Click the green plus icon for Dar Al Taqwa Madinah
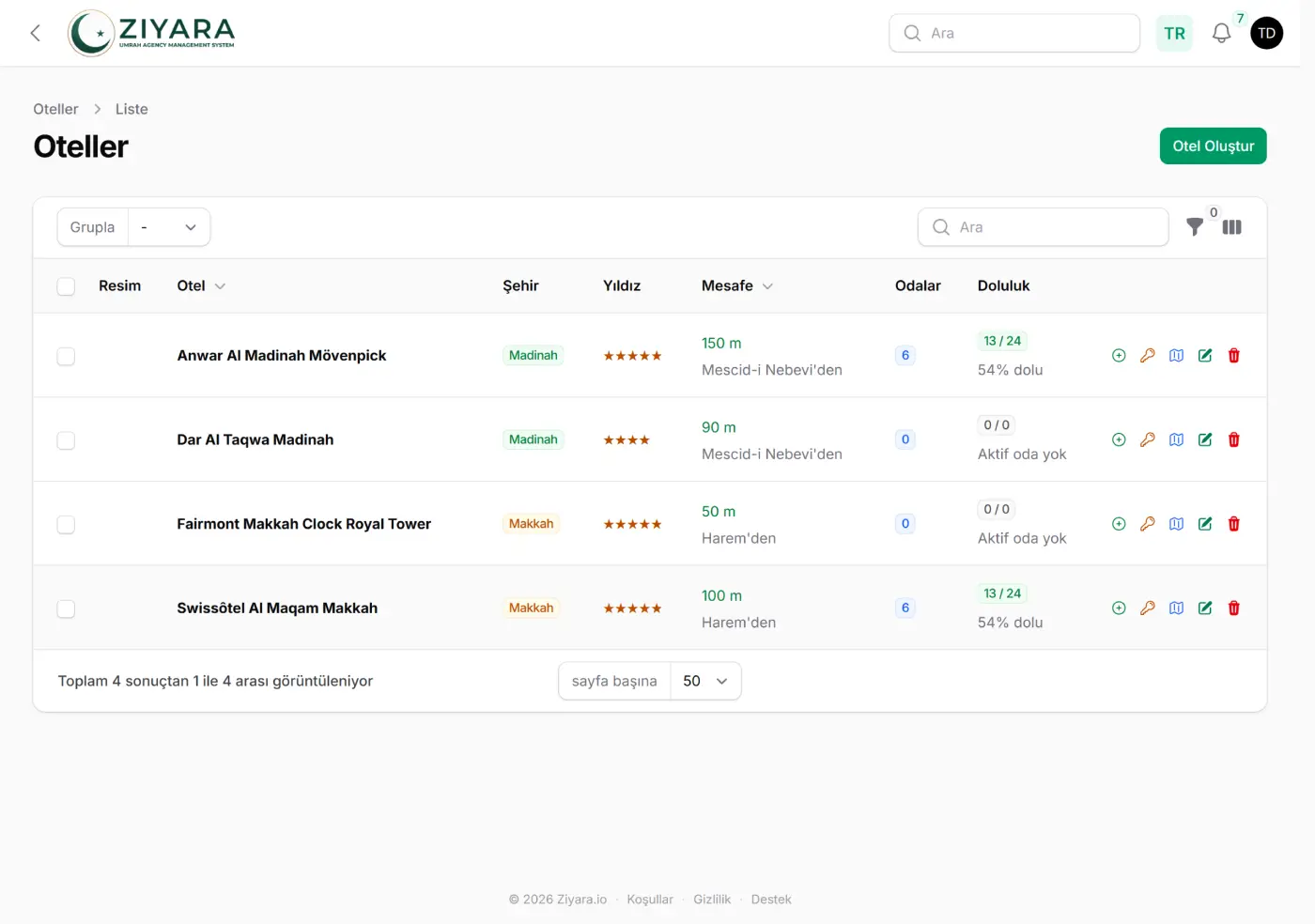 [1119, 439]
